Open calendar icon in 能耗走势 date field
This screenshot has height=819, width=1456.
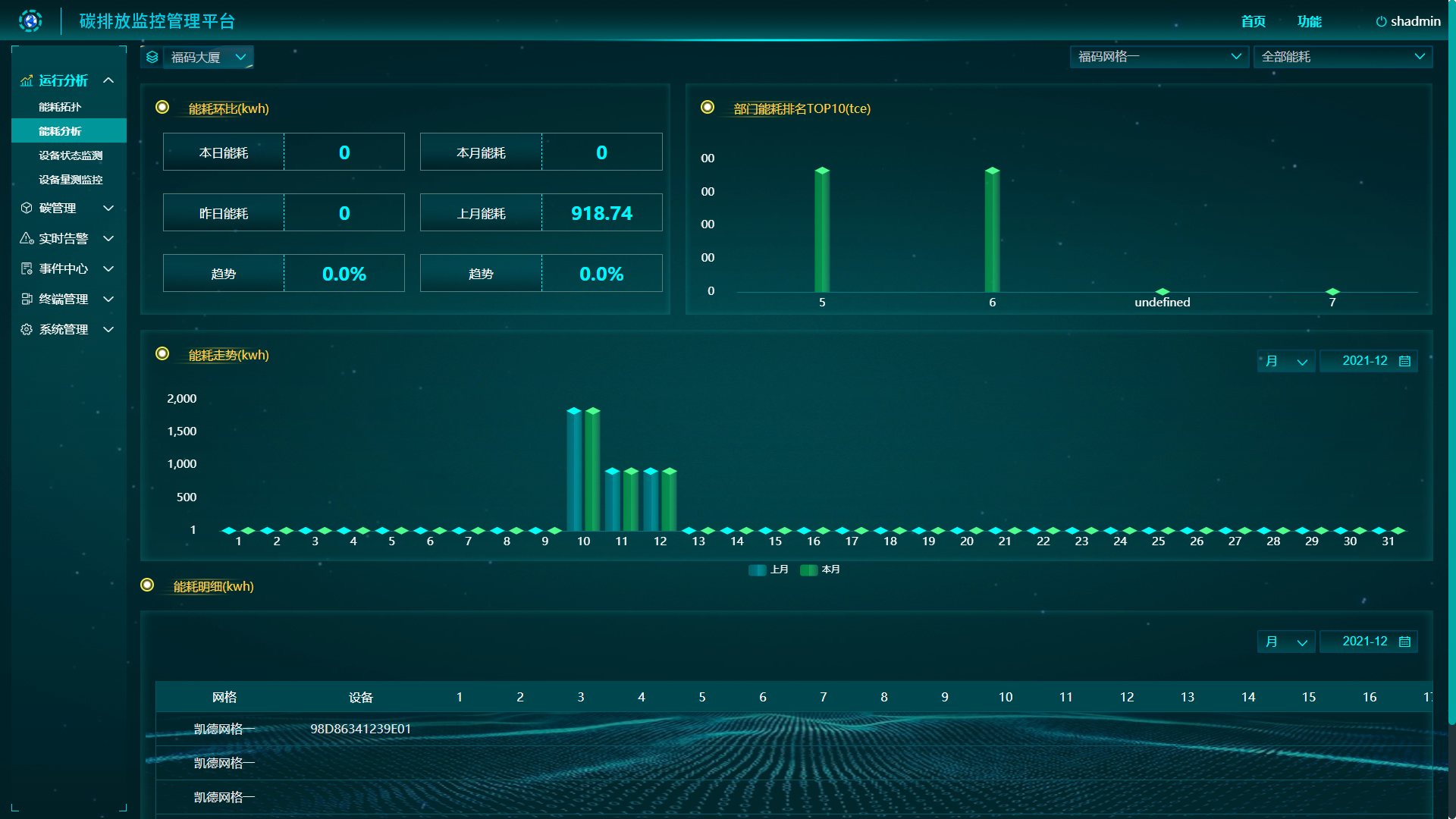coord(1404,362)
